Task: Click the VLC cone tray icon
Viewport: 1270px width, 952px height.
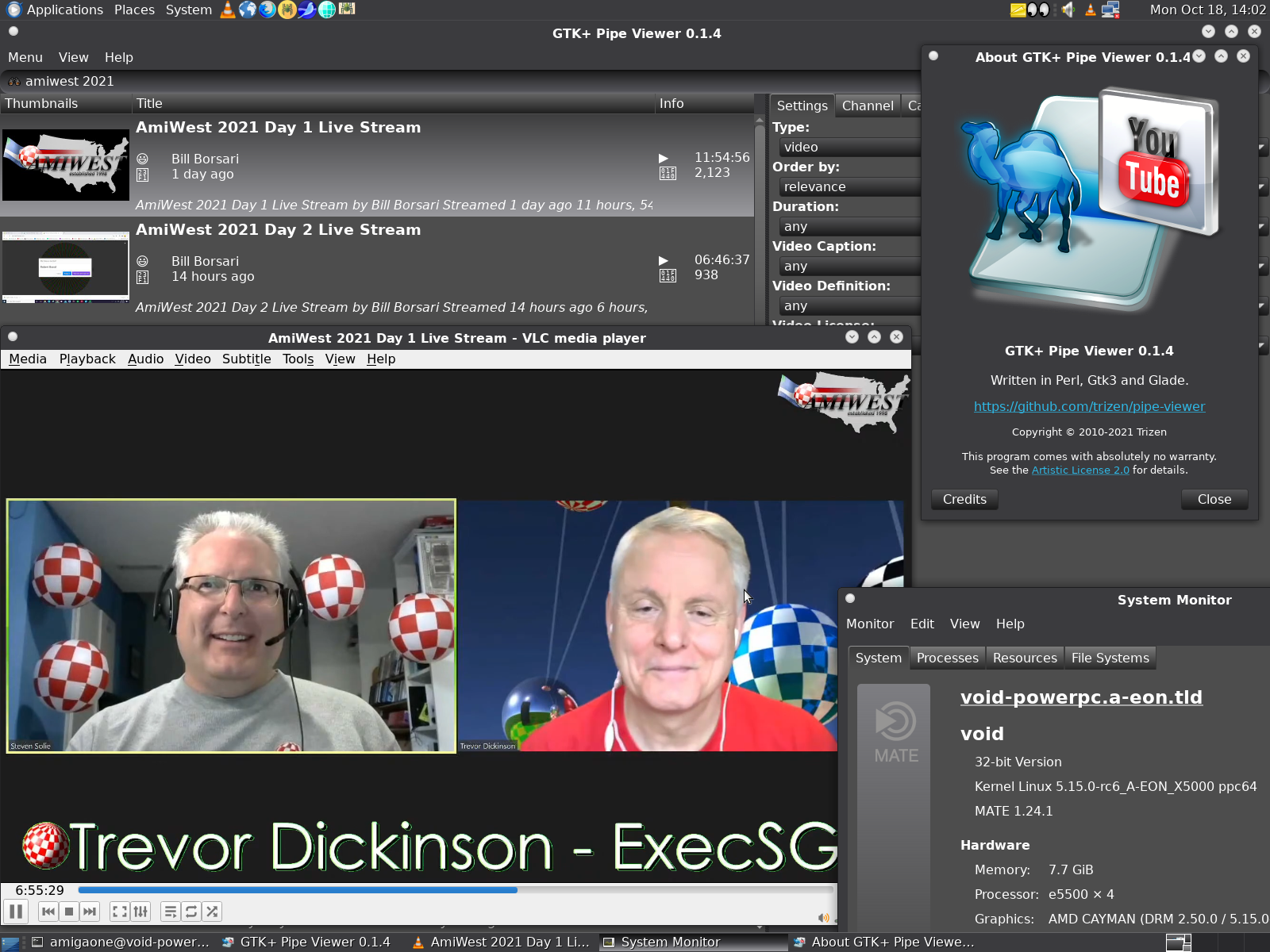Action: tap(1091, 10)
